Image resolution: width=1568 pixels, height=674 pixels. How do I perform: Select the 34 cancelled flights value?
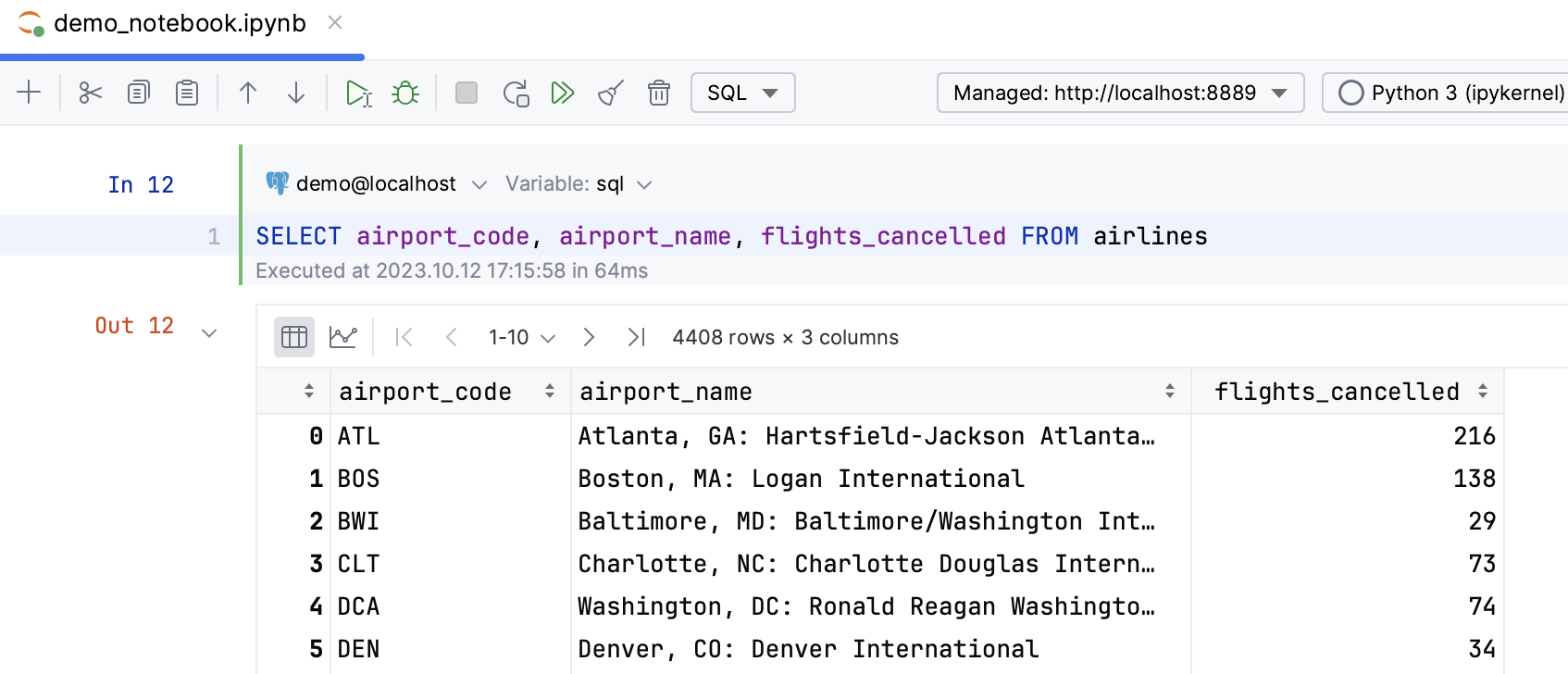[x=1348, y=649]
